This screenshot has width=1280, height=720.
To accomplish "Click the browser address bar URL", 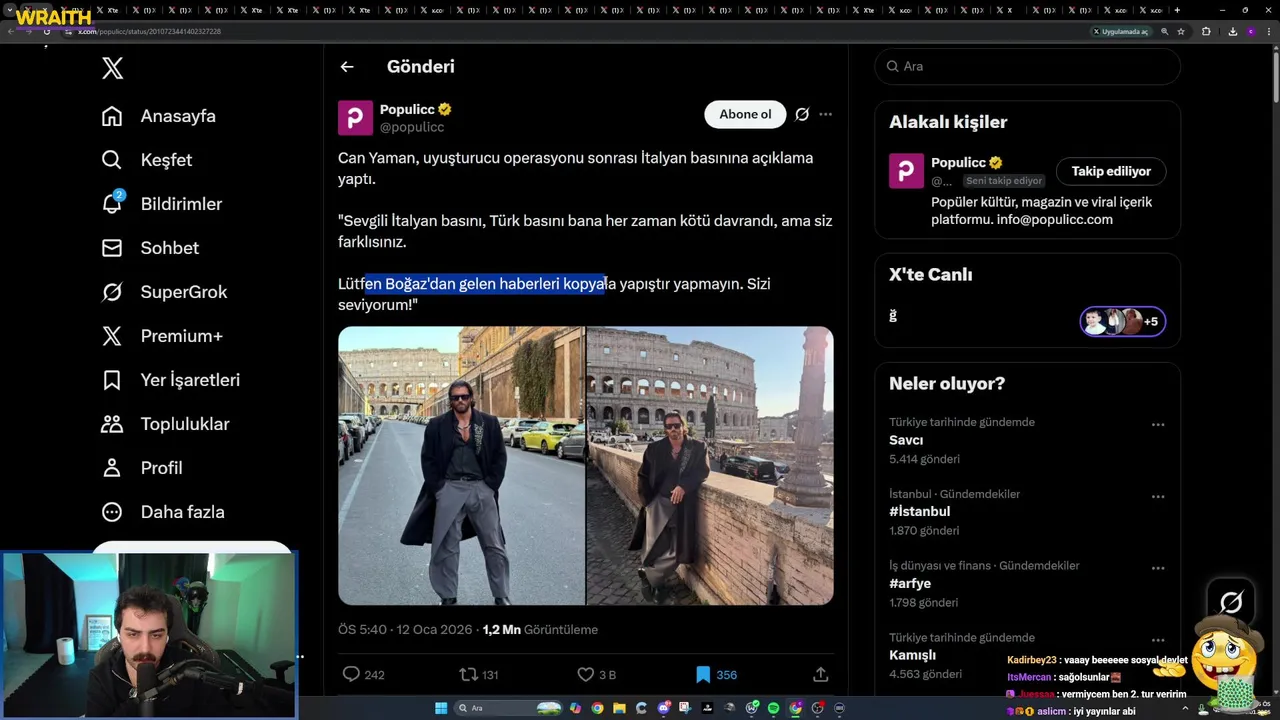I will [150, 31].
